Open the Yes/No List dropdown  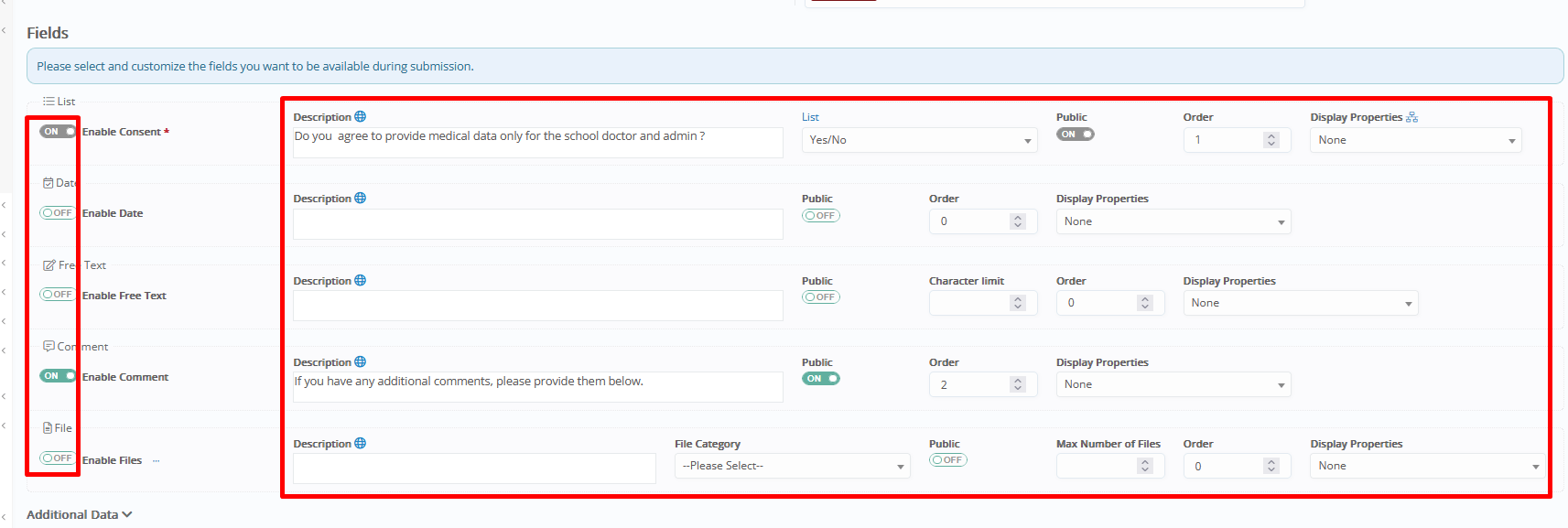[919, 140]
